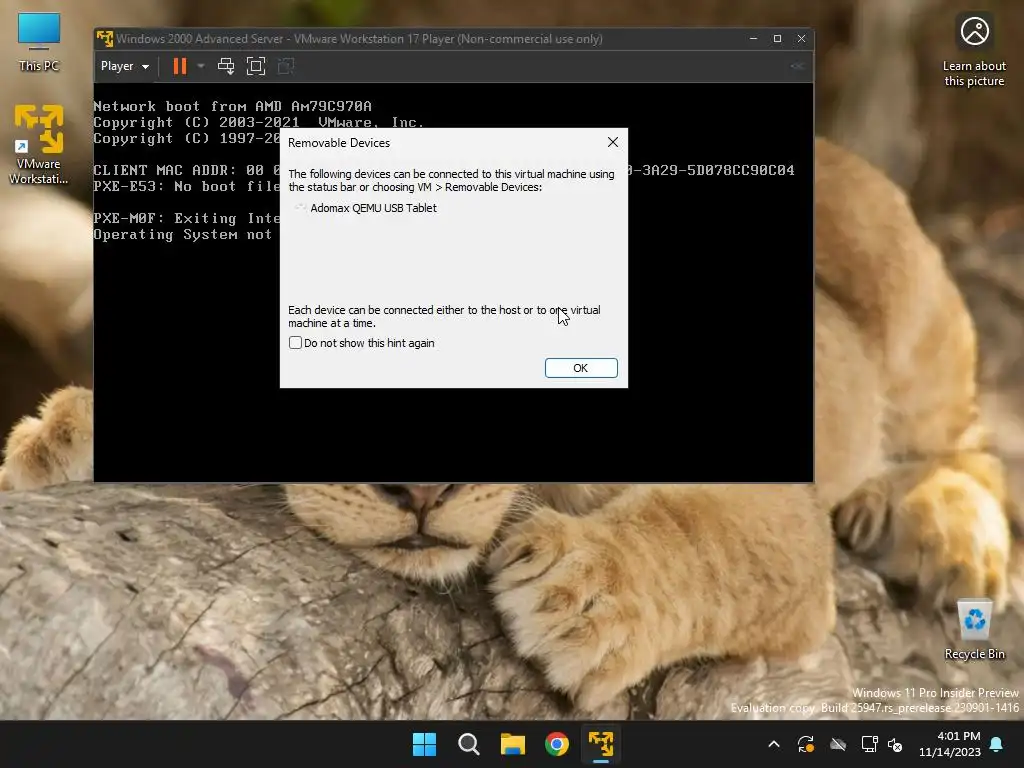The height and width of the screenshot is (768, 1024).
Task: Open the Player menu dropdown
Action: coord(125,66)
